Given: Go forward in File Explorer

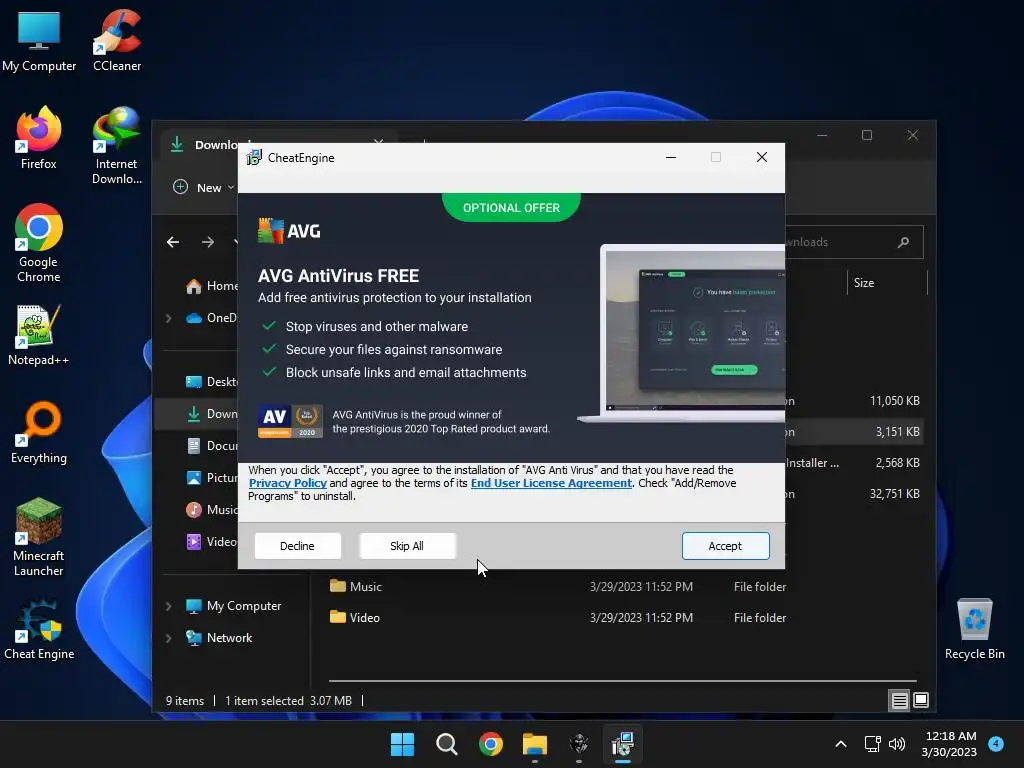Looking at the screenshot, I should [208, 242].
